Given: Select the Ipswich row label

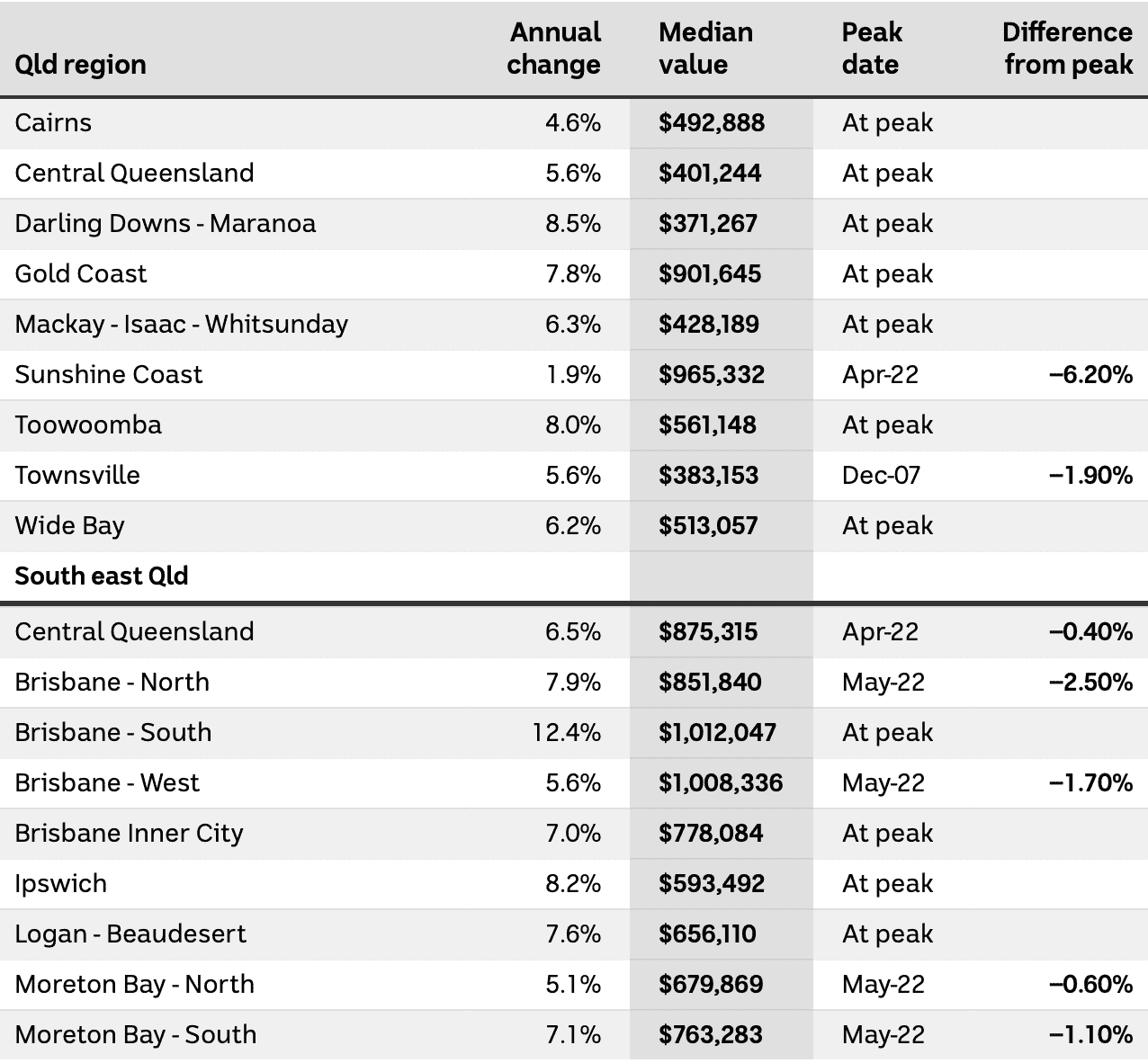Looking at the screenshot, I should coord(60,884).
